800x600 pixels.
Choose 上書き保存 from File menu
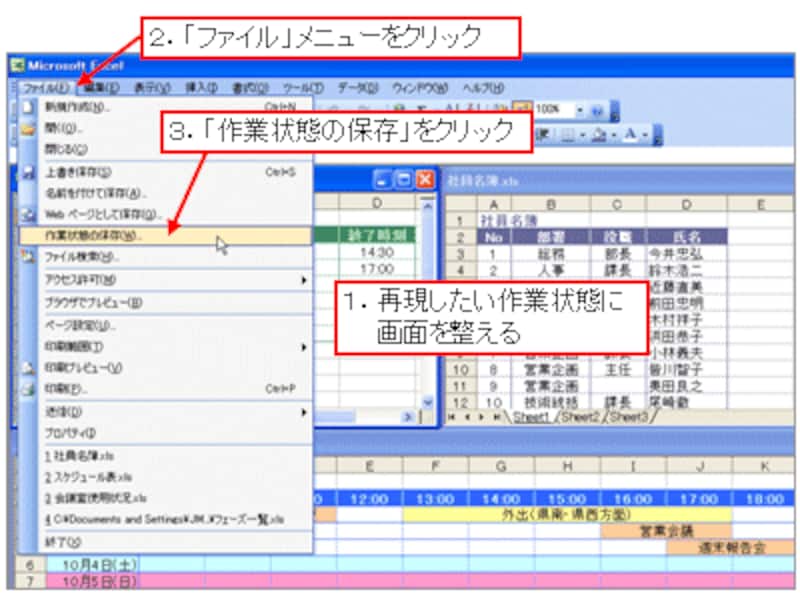[166, 172]
